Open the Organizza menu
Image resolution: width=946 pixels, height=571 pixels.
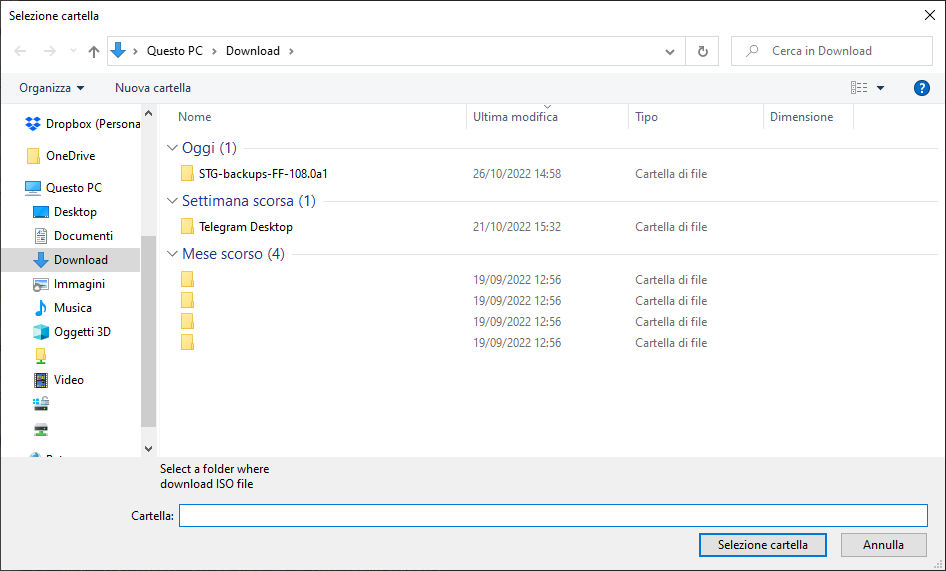coord(52,88)
